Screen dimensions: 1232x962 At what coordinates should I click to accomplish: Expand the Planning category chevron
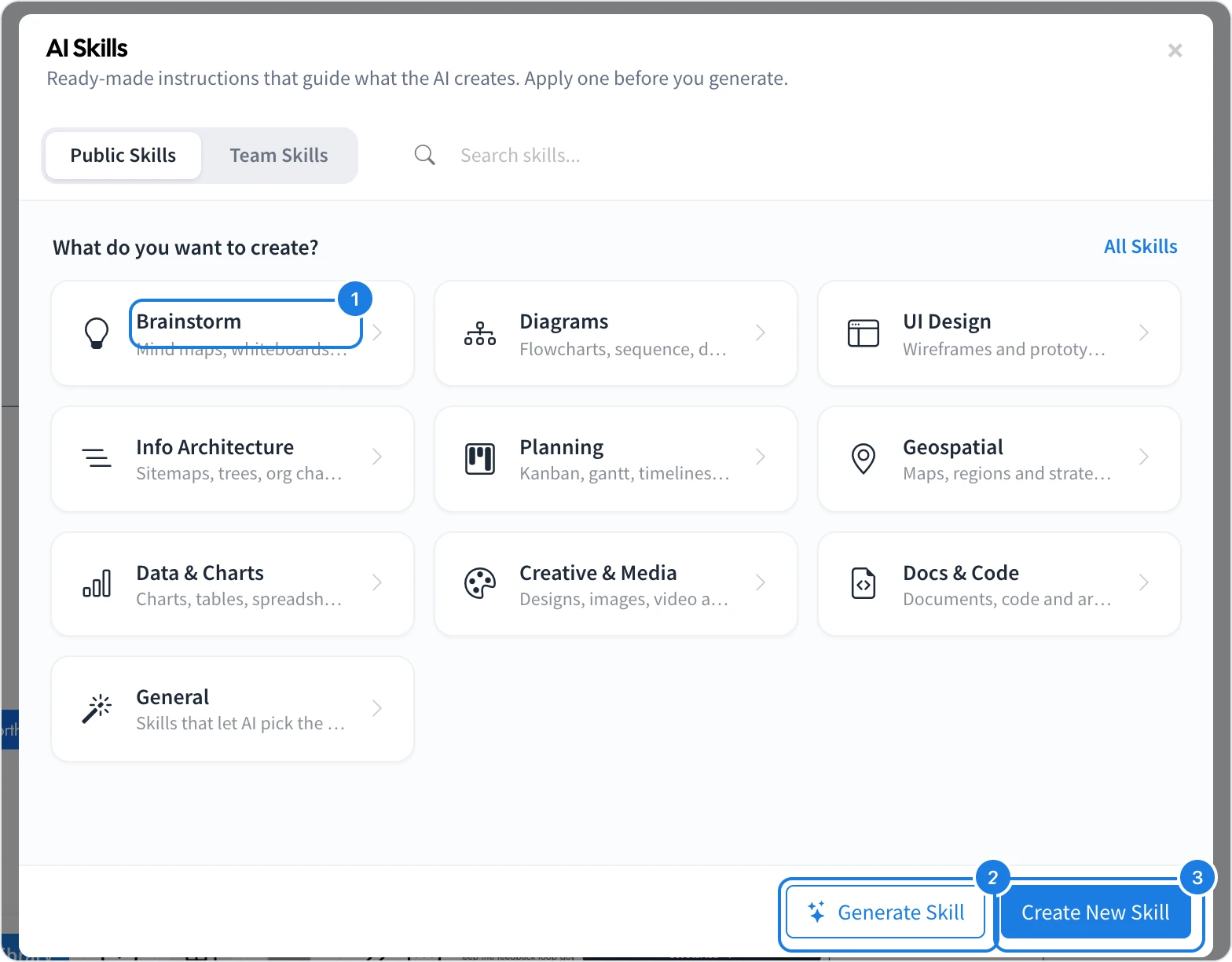pyautogui.click(x=761, y=457)
